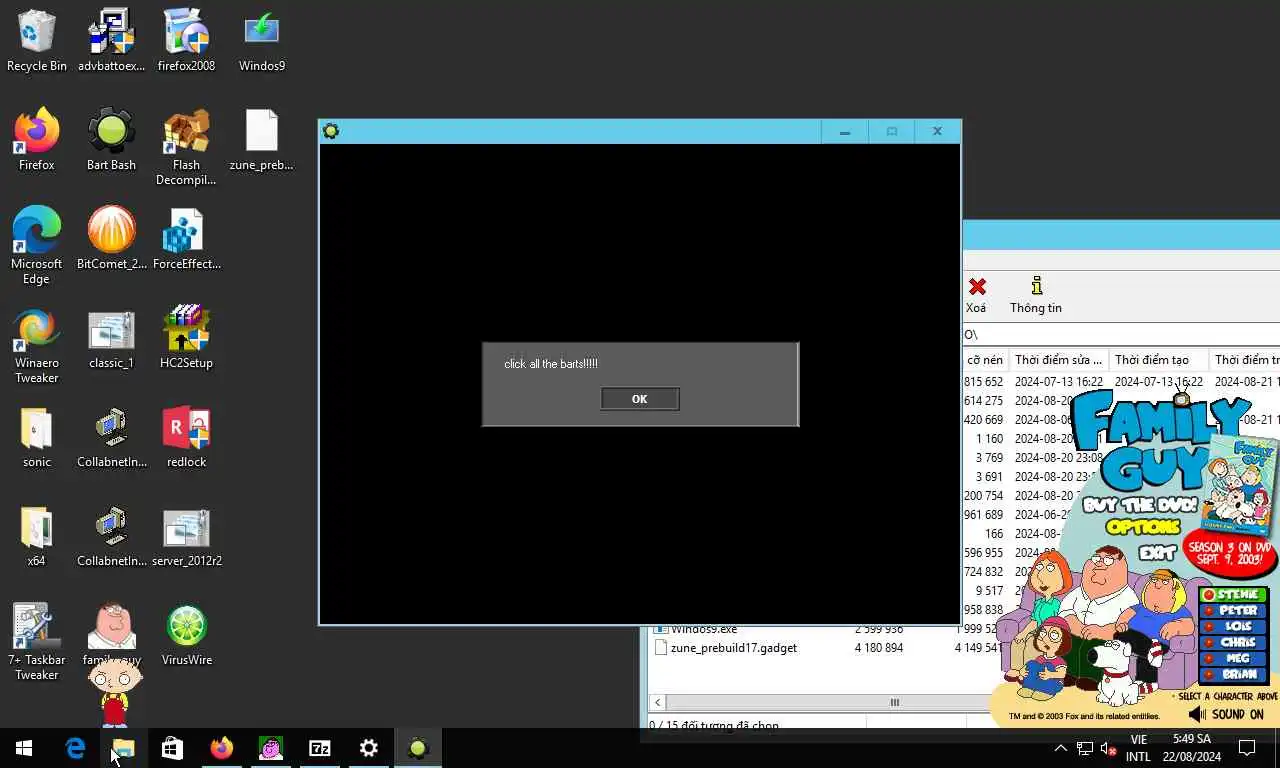Image resolution: width=1280 pixels, height=768 pixels.
Task: Click the Xoá delete button in file manager
Action: point(977,295)
